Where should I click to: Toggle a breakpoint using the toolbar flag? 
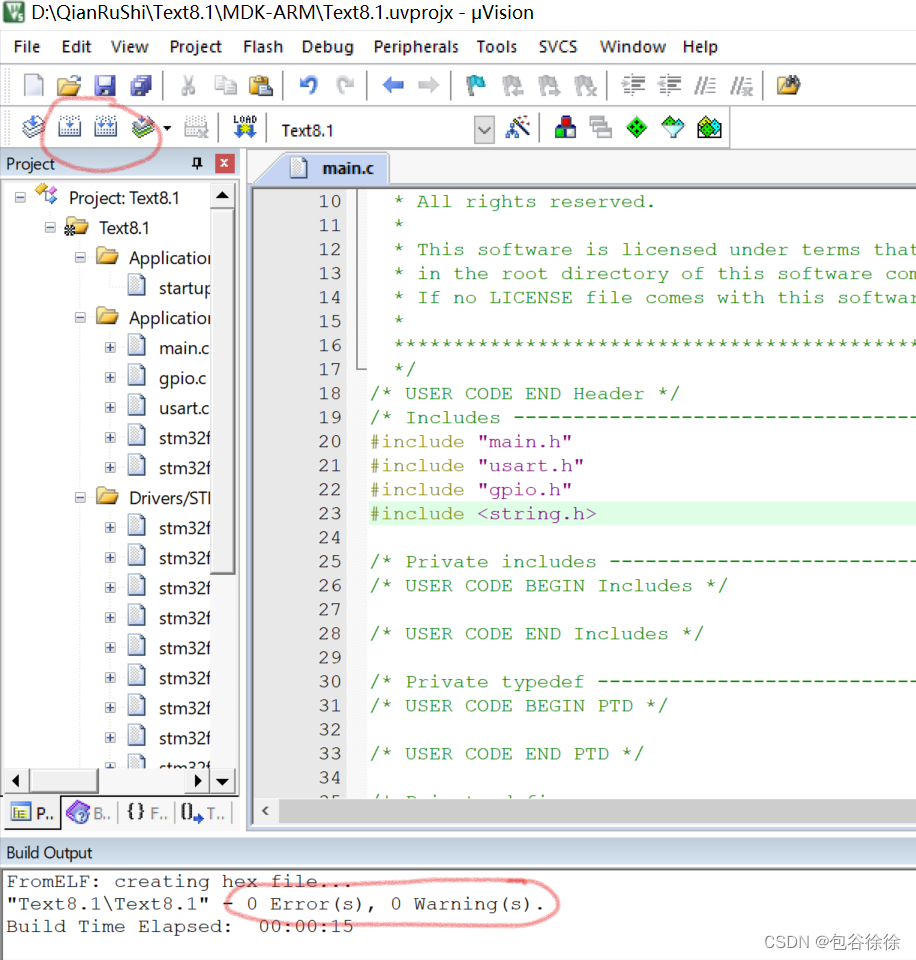point(474,85)
